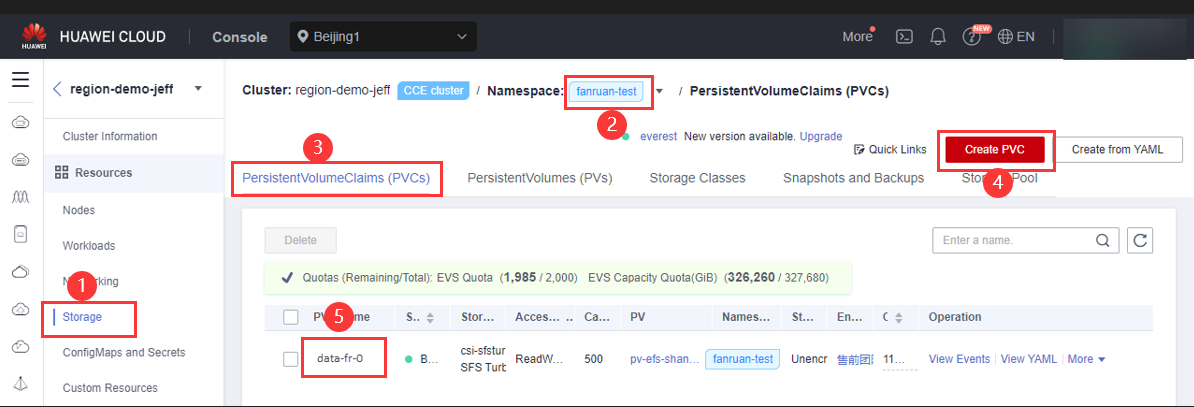Click the notification bell icon

click(x=938, y=37)
